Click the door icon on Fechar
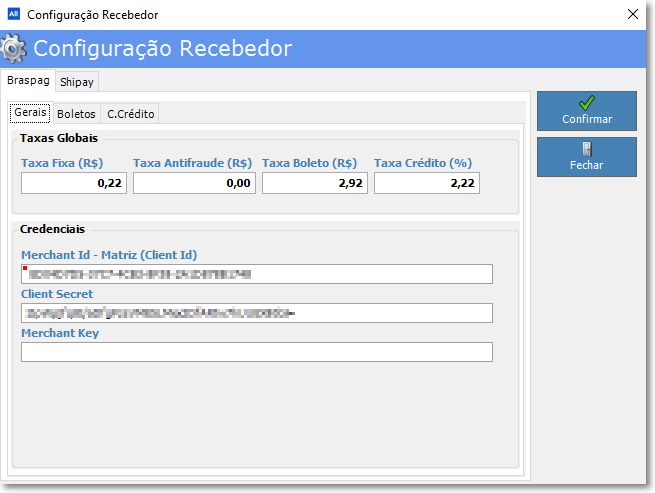Viewport: 655px width, 493px height. (x=586, y=148)
